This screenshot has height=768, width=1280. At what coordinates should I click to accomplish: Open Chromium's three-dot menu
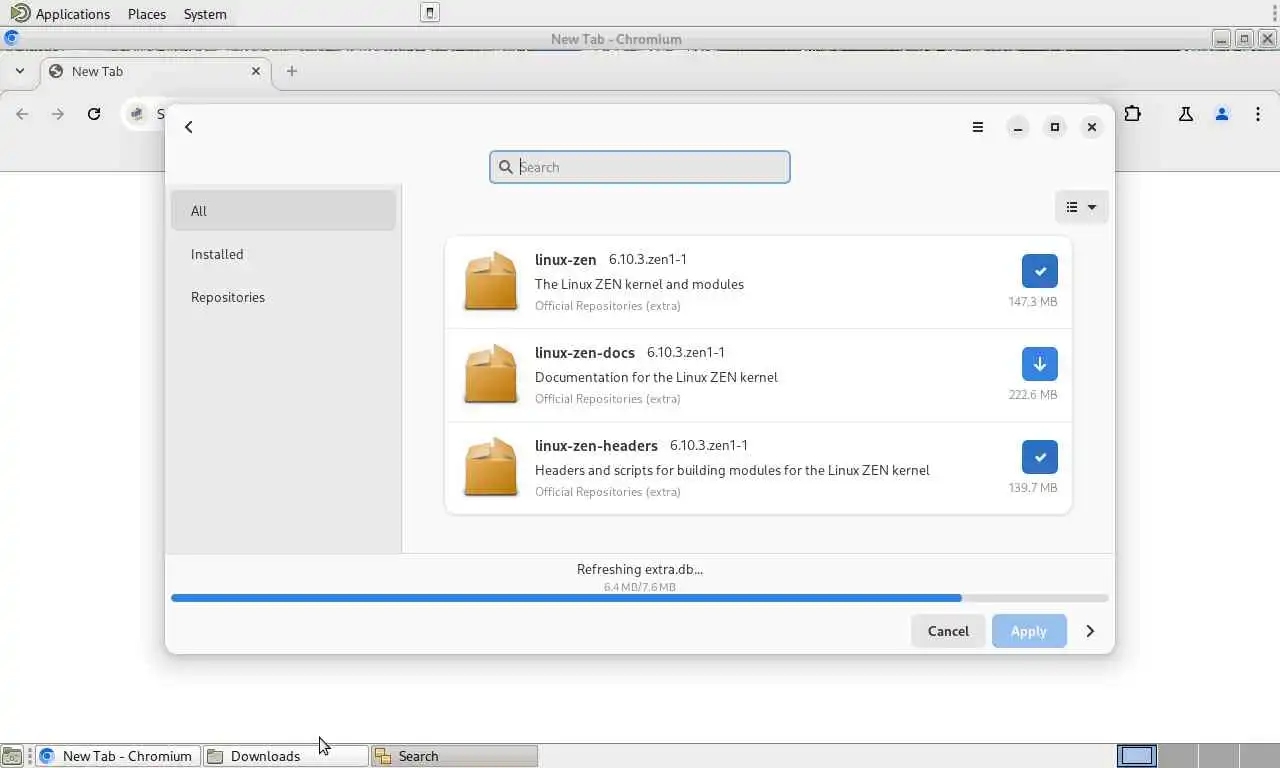pos(1258,114)
